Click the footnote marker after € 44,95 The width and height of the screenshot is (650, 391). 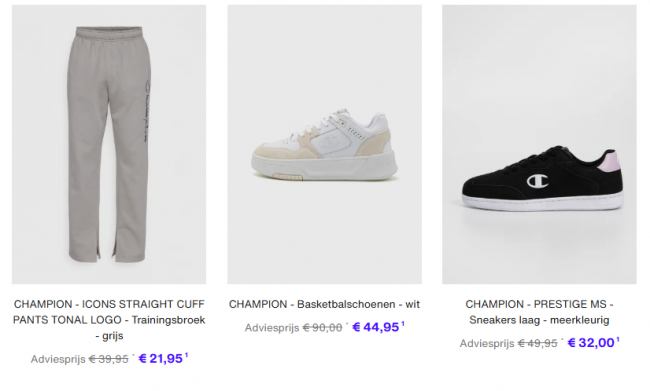[403, 324]
